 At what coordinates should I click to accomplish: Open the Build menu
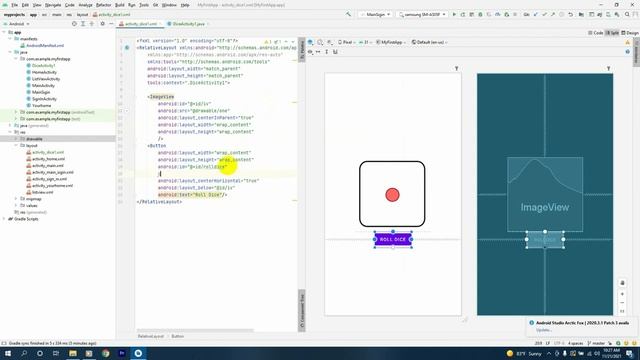point(120,5)
